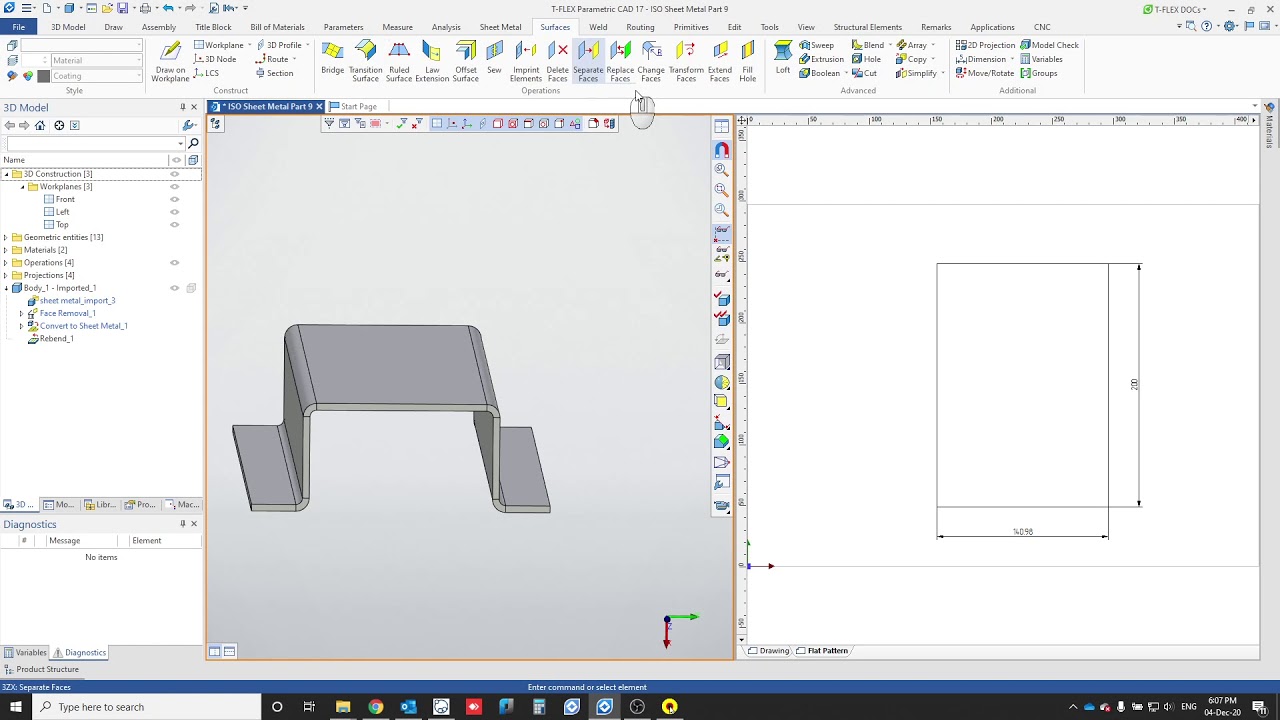Select the Change Faces tool
This screenshot has height=720, width=1280.
tap(651, 60)
